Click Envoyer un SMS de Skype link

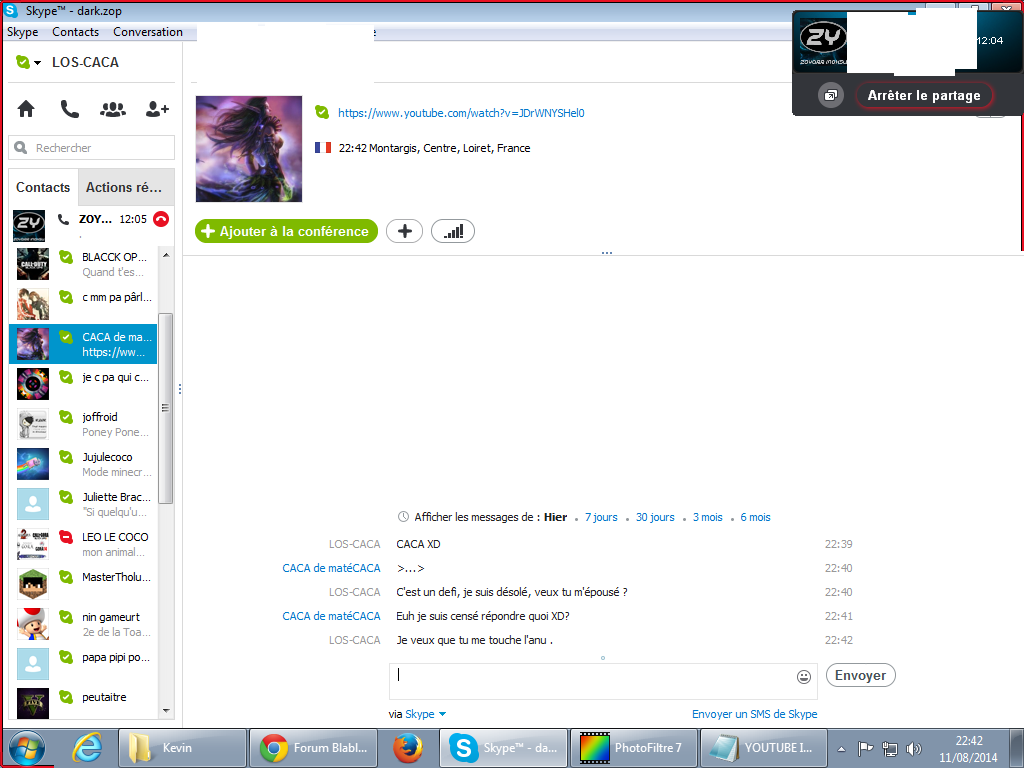[x=754, y=714]
